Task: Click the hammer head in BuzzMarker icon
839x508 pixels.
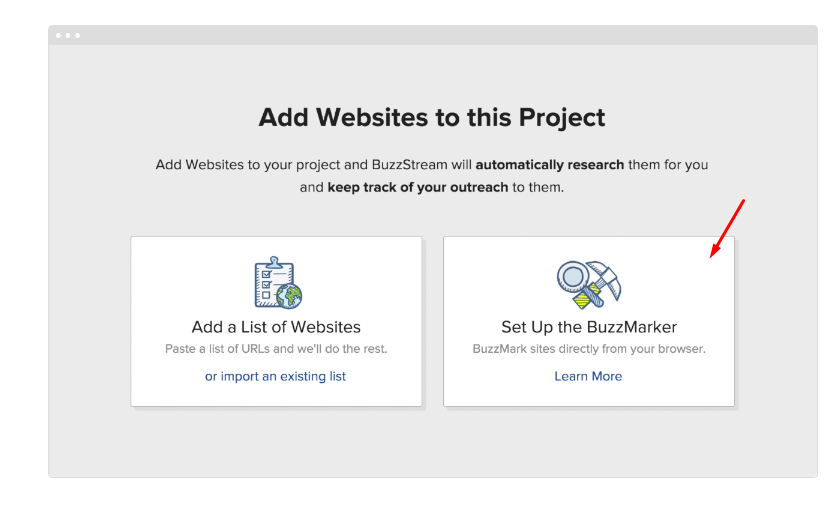Action: [605, 277]
